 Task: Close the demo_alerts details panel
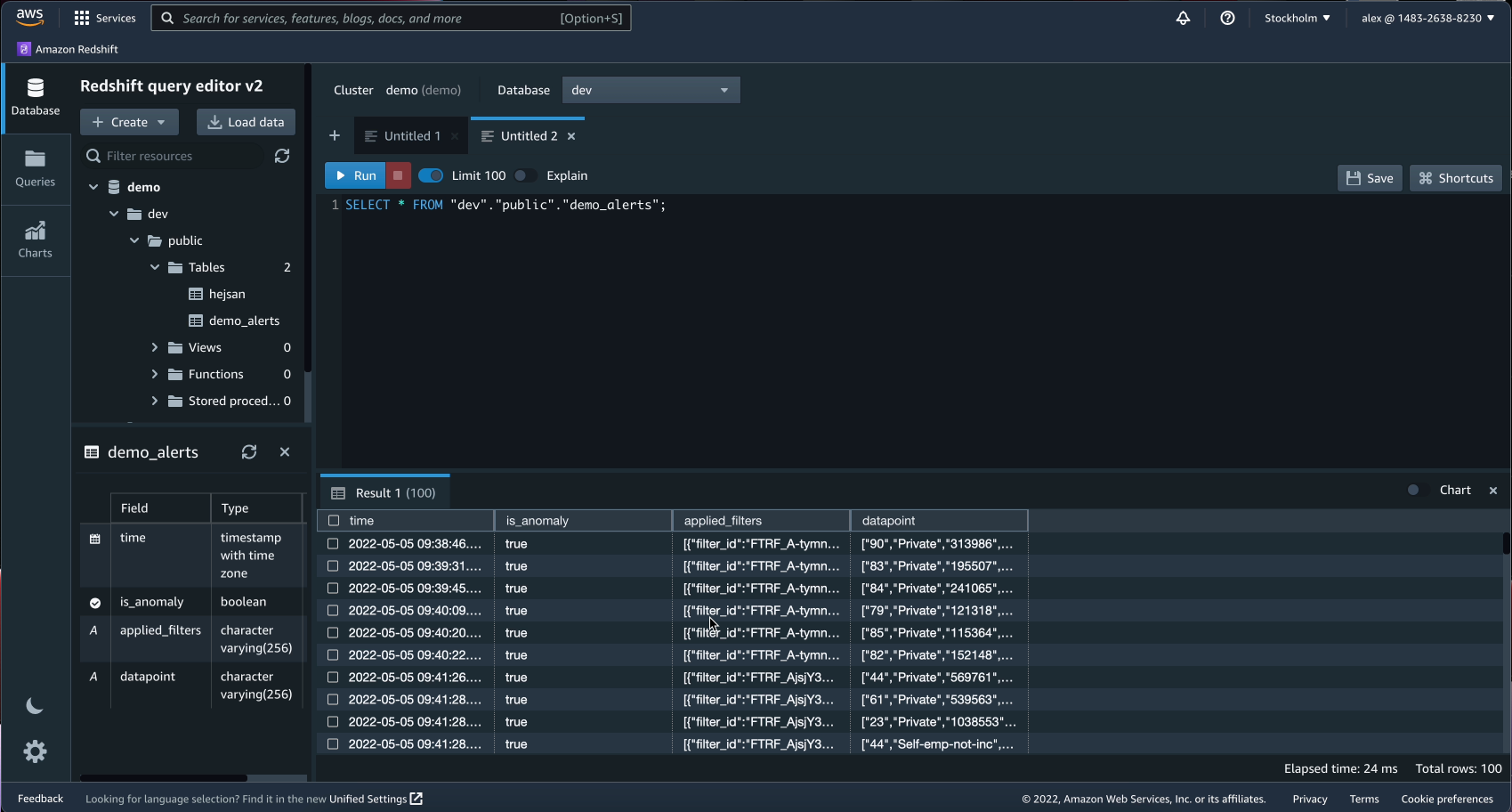[x=285, y=452]
